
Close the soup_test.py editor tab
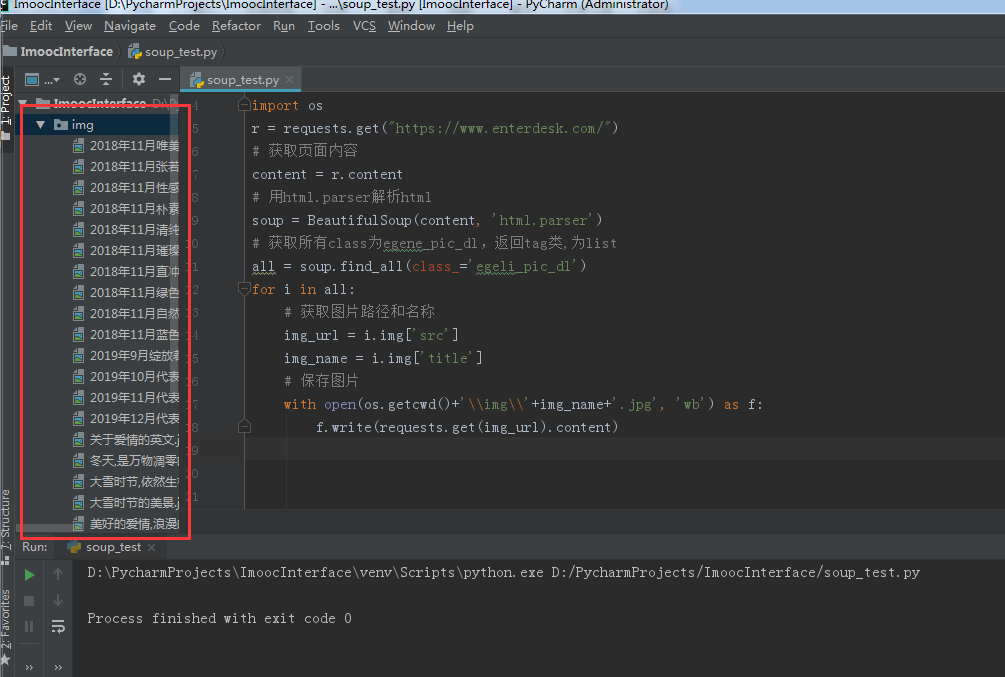click(x=290, y=79)
